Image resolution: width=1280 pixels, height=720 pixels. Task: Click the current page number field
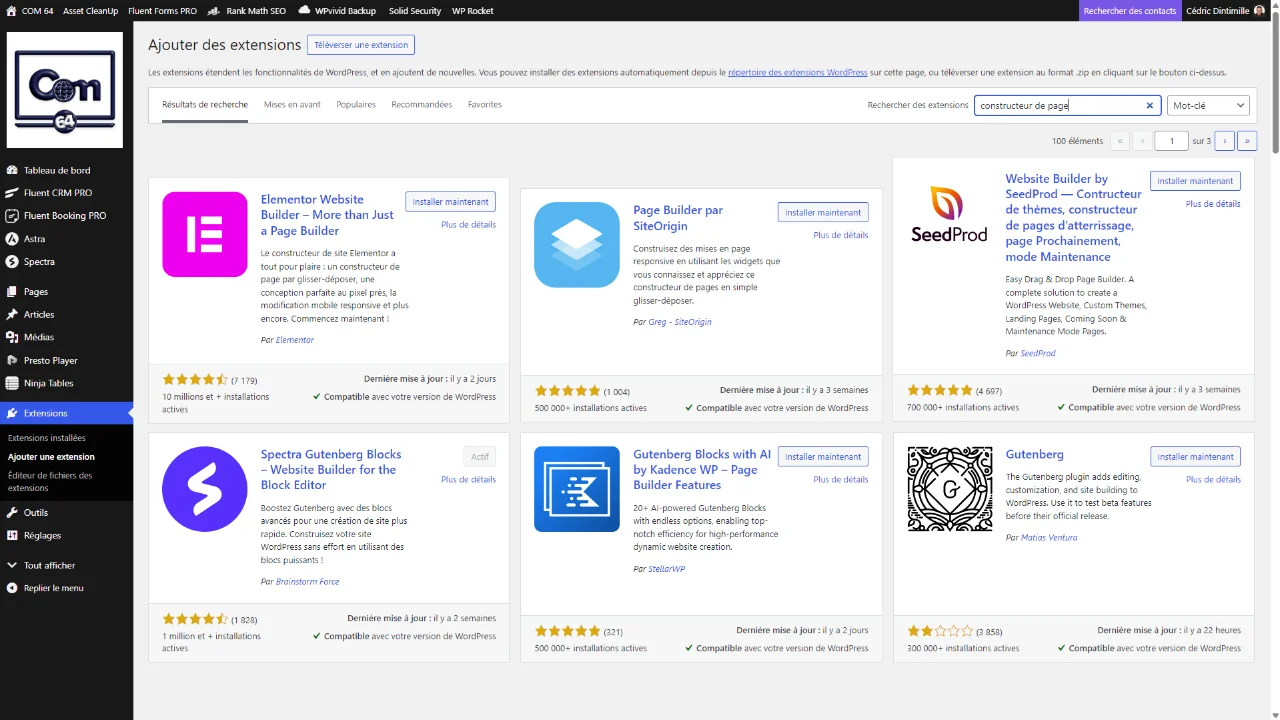1171,141
